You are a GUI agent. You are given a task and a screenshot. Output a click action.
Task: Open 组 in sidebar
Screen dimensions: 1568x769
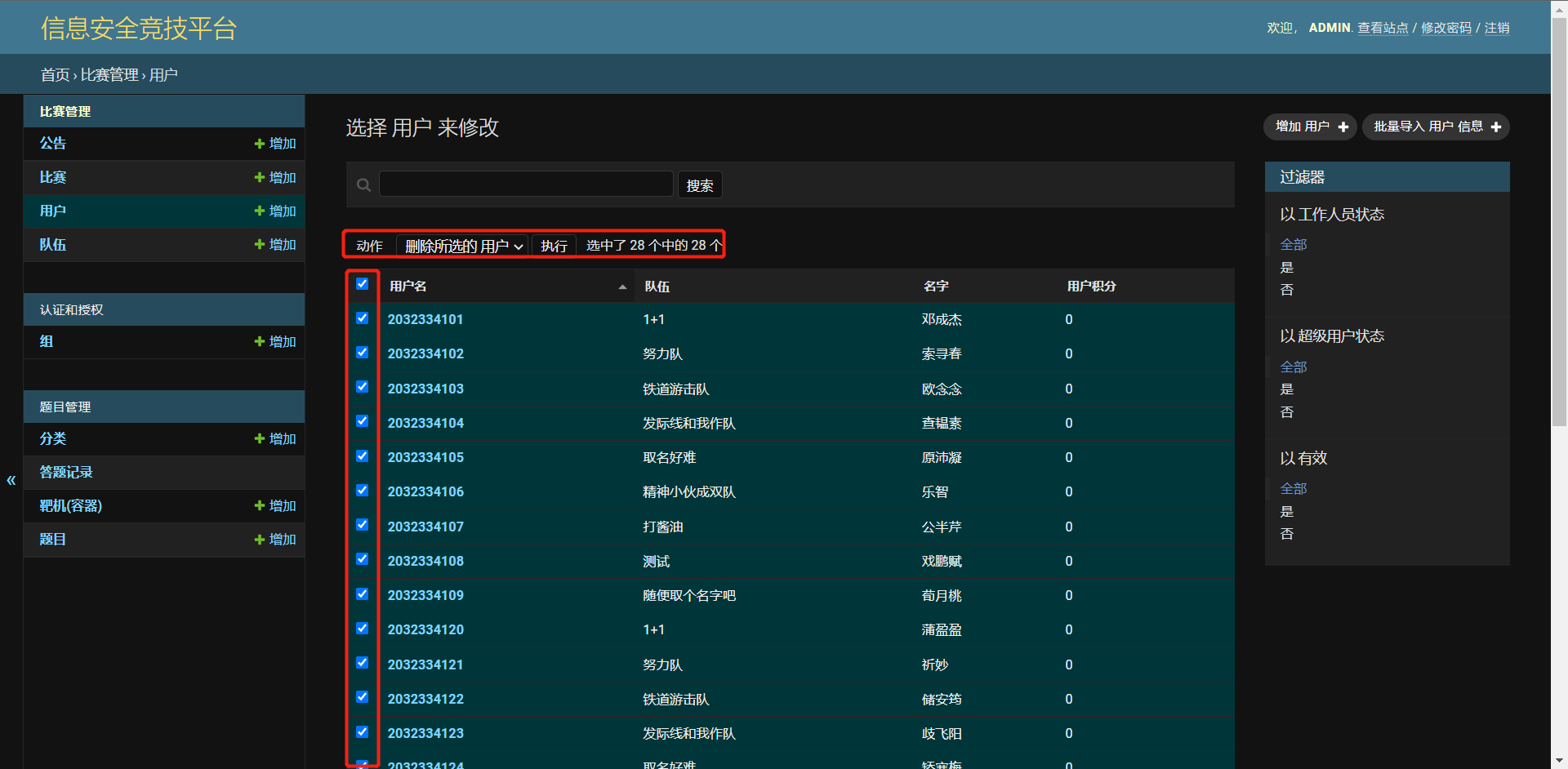tap(47, 341)
